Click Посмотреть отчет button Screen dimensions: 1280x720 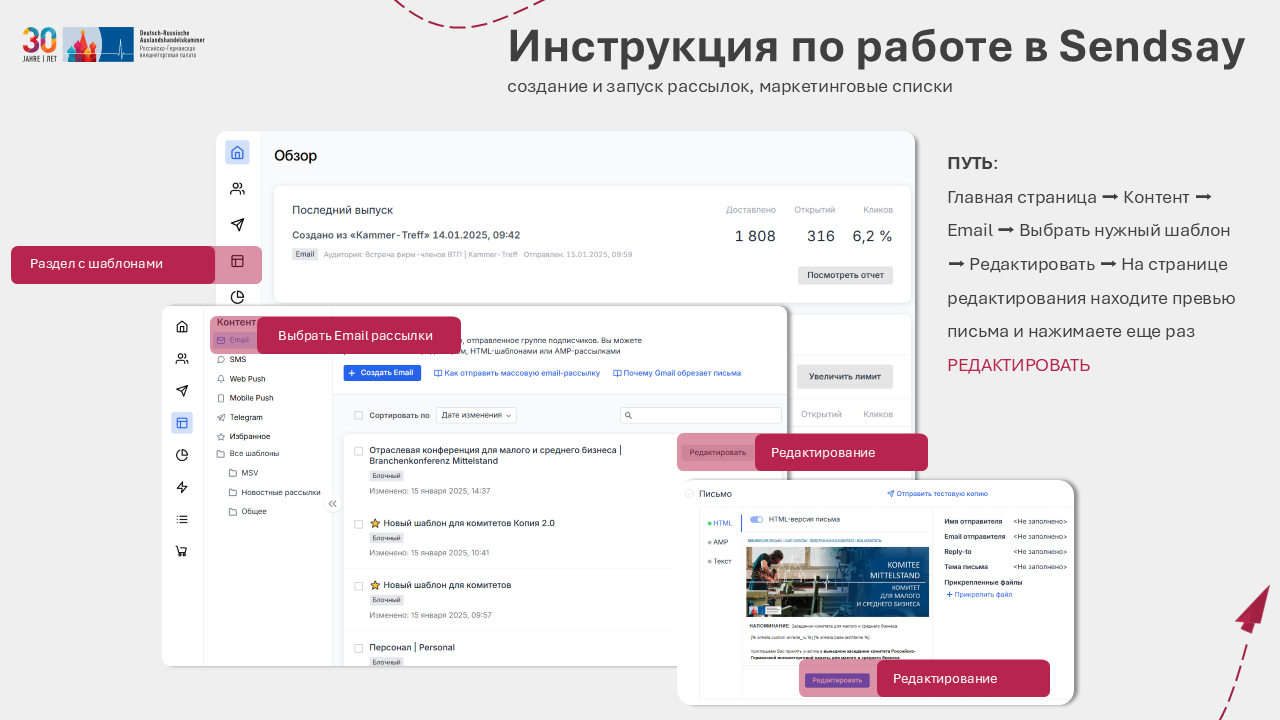point(845,275)
